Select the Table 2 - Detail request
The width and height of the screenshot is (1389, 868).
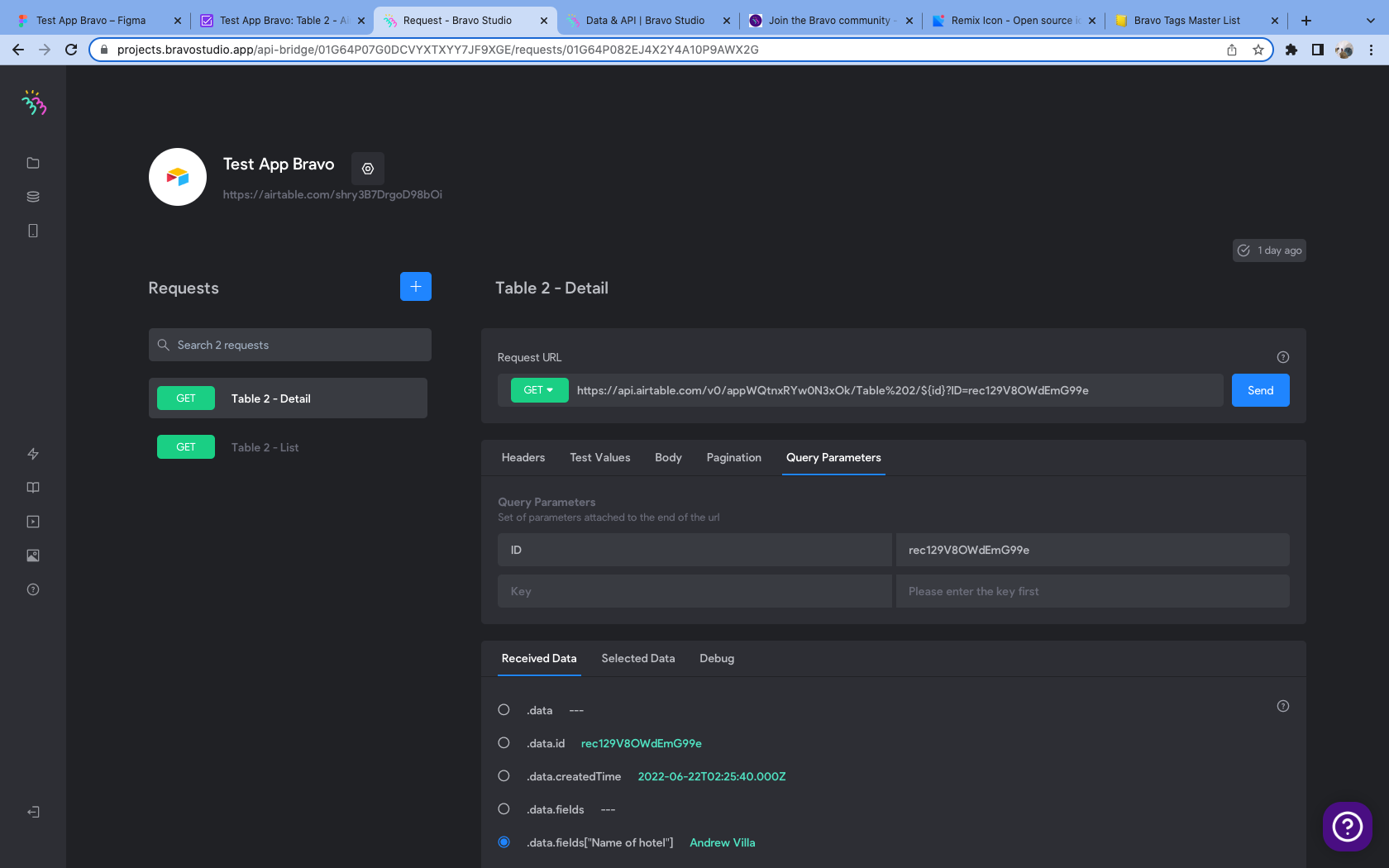(288, 398)
